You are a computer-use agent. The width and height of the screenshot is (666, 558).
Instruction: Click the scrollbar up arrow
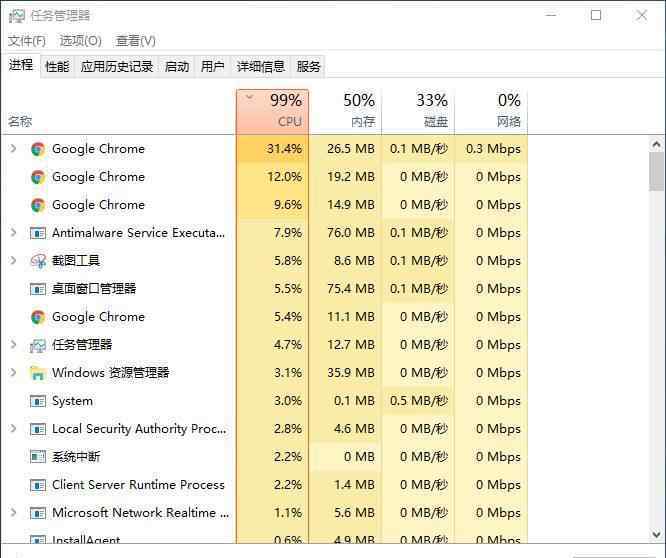(657, 145)
